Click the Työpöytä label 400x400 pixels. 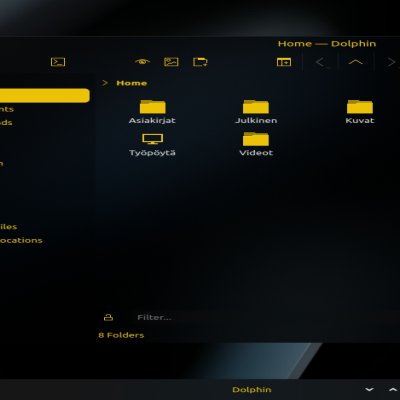152,153
